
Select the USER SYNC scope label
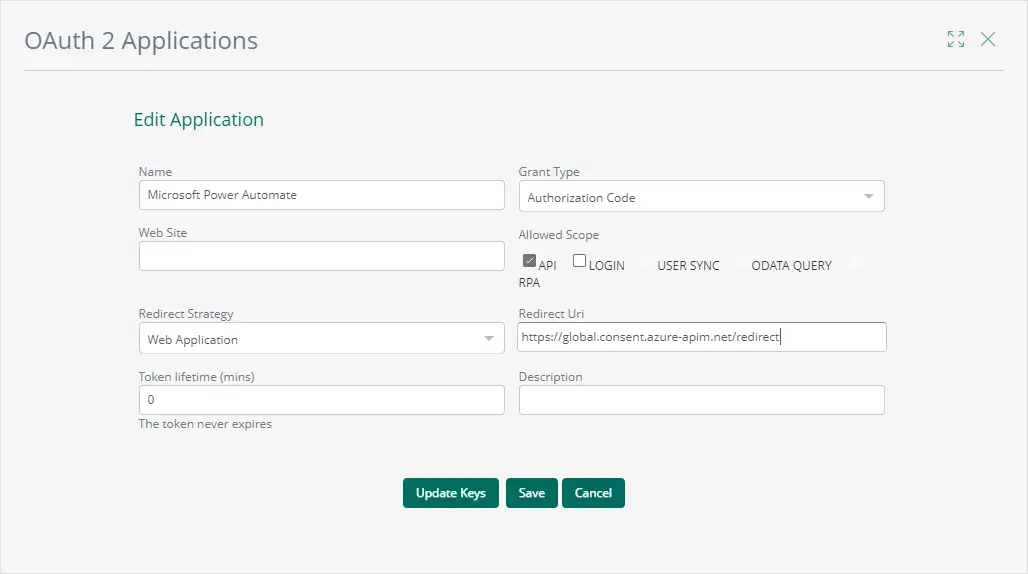point(688,265)
